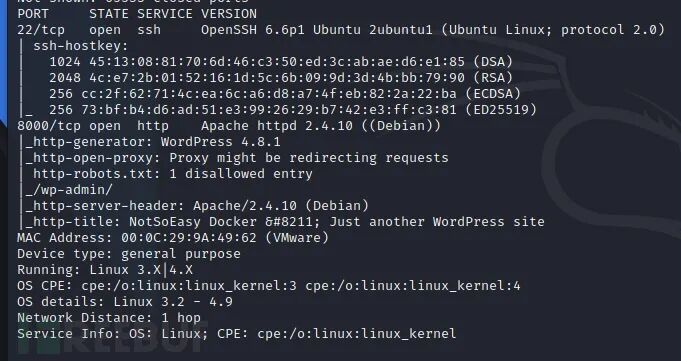
Task: Click the ED25519 host key line
Action: click(x=293, y=110)
